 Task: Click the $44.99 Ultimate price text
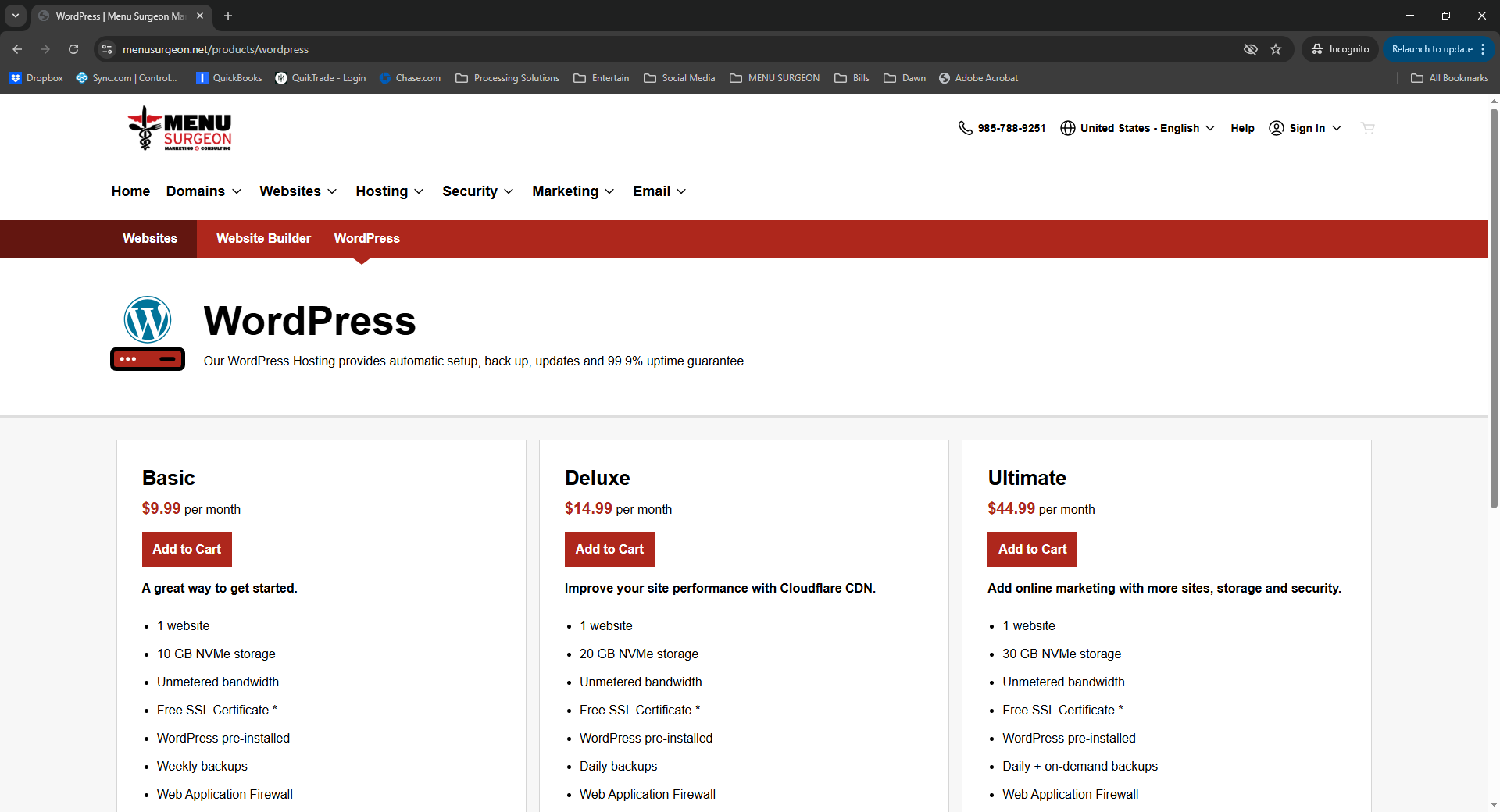click(1011, 509)
